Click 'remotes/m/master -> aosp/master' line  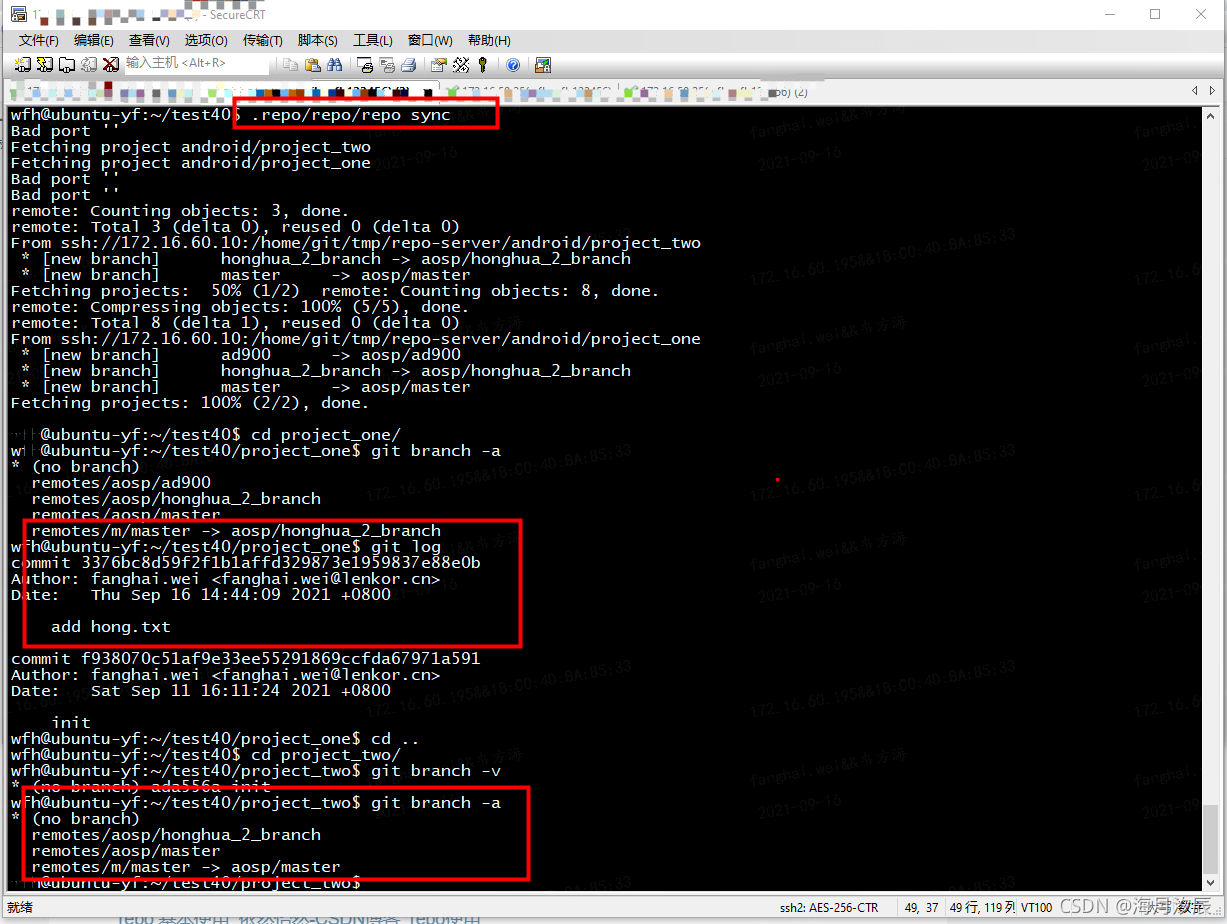[x=185, y=867]
